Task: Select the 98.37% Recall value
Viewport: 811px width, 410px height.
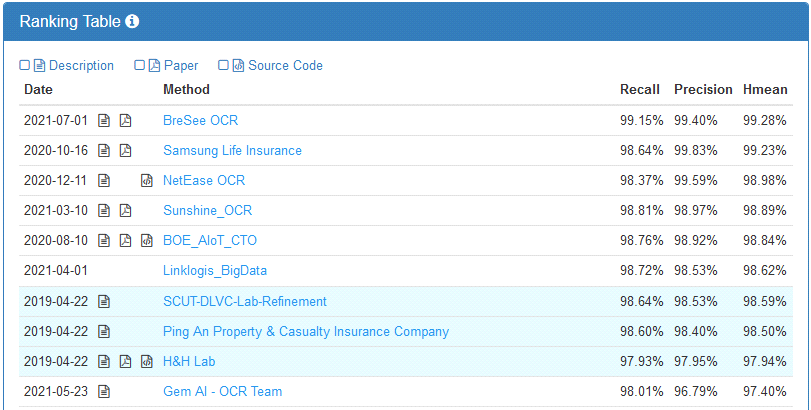Action: 641,180
